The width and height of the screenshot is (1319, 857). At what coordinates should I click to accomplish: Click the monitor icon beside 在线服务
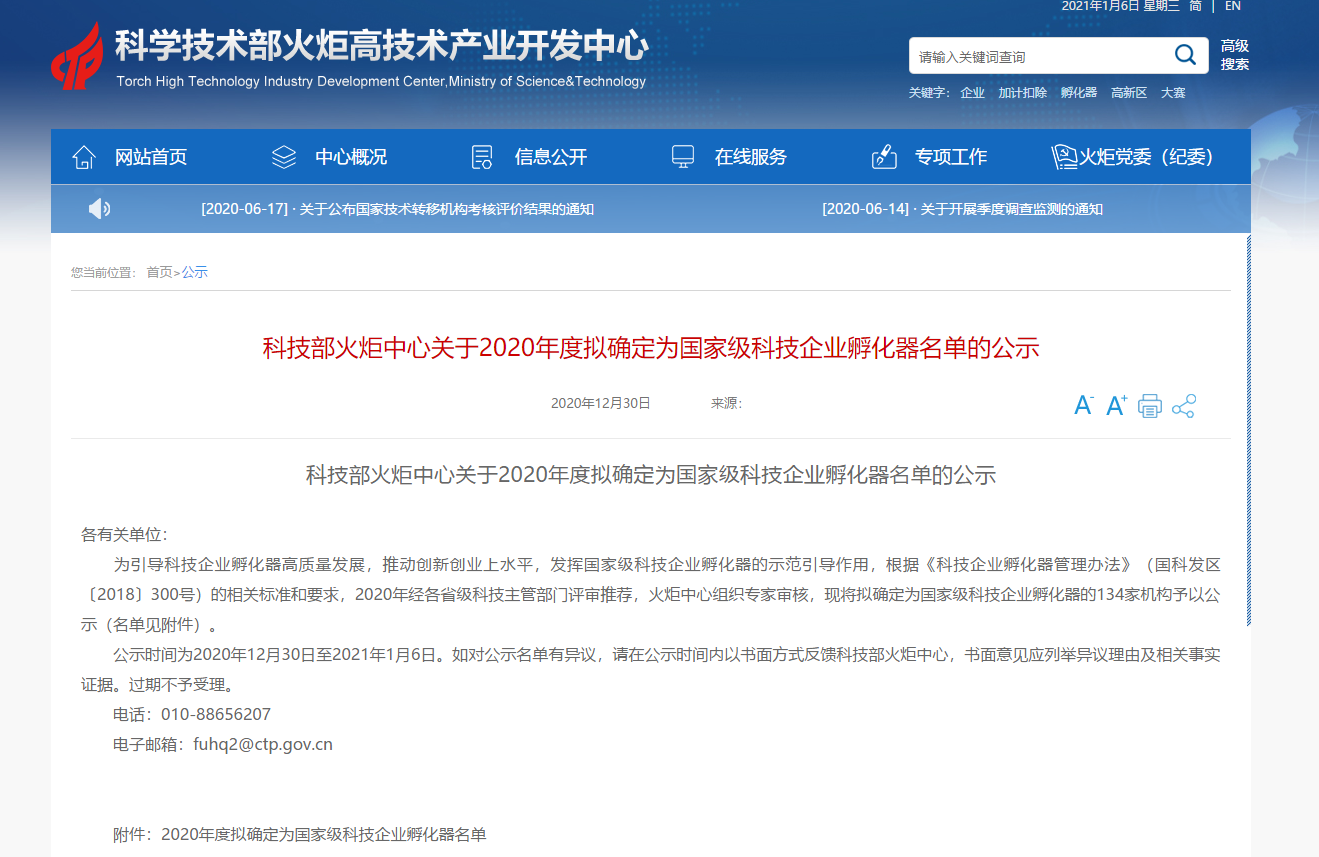pyautogui.click(x=682, y=156)
